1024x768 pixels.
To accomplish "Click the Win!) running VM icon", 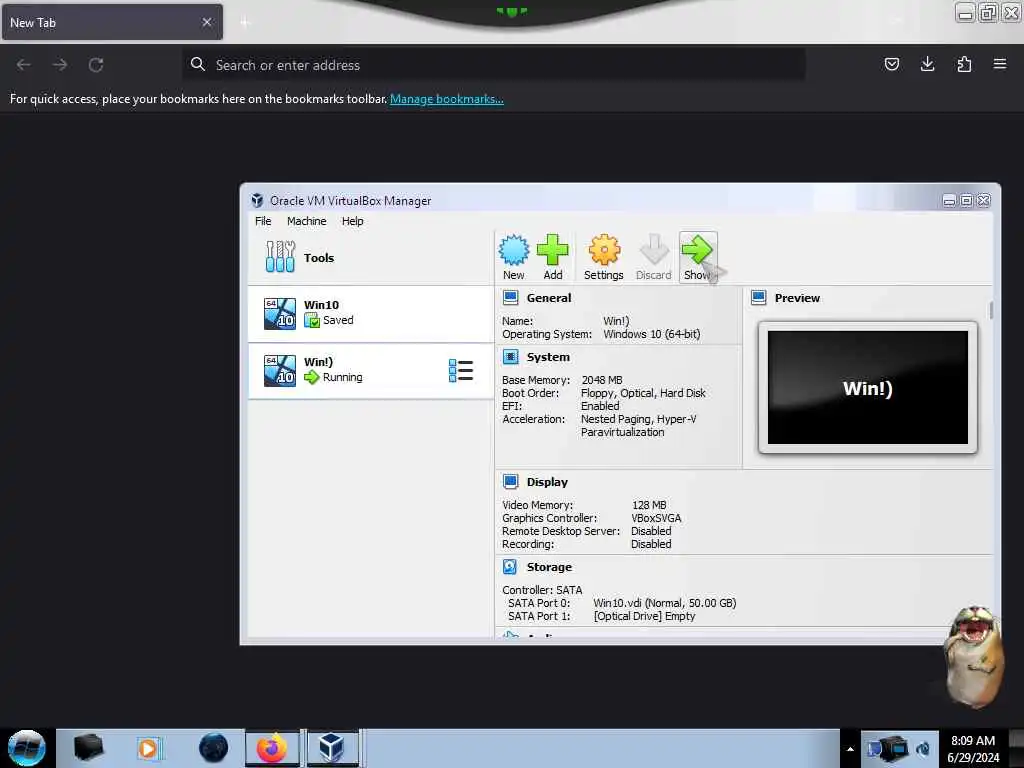I will point(280,370).
